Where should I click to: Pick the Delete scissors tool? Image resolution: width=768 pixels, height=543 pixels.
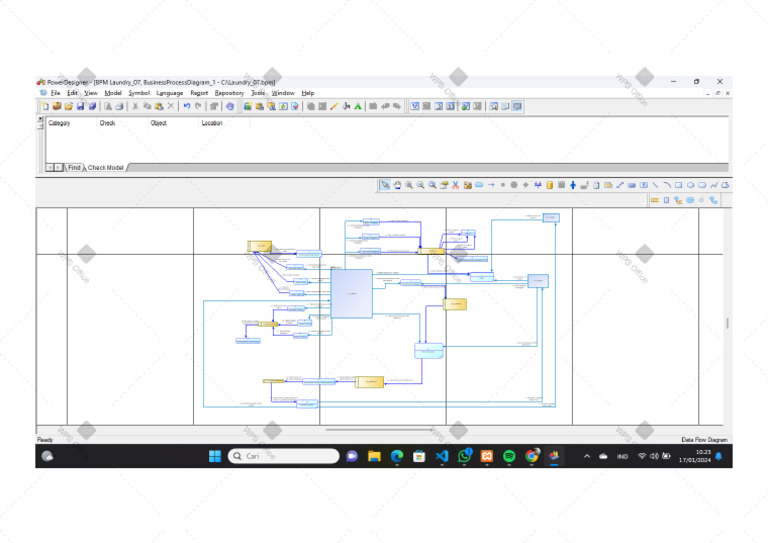pos(455,185)
